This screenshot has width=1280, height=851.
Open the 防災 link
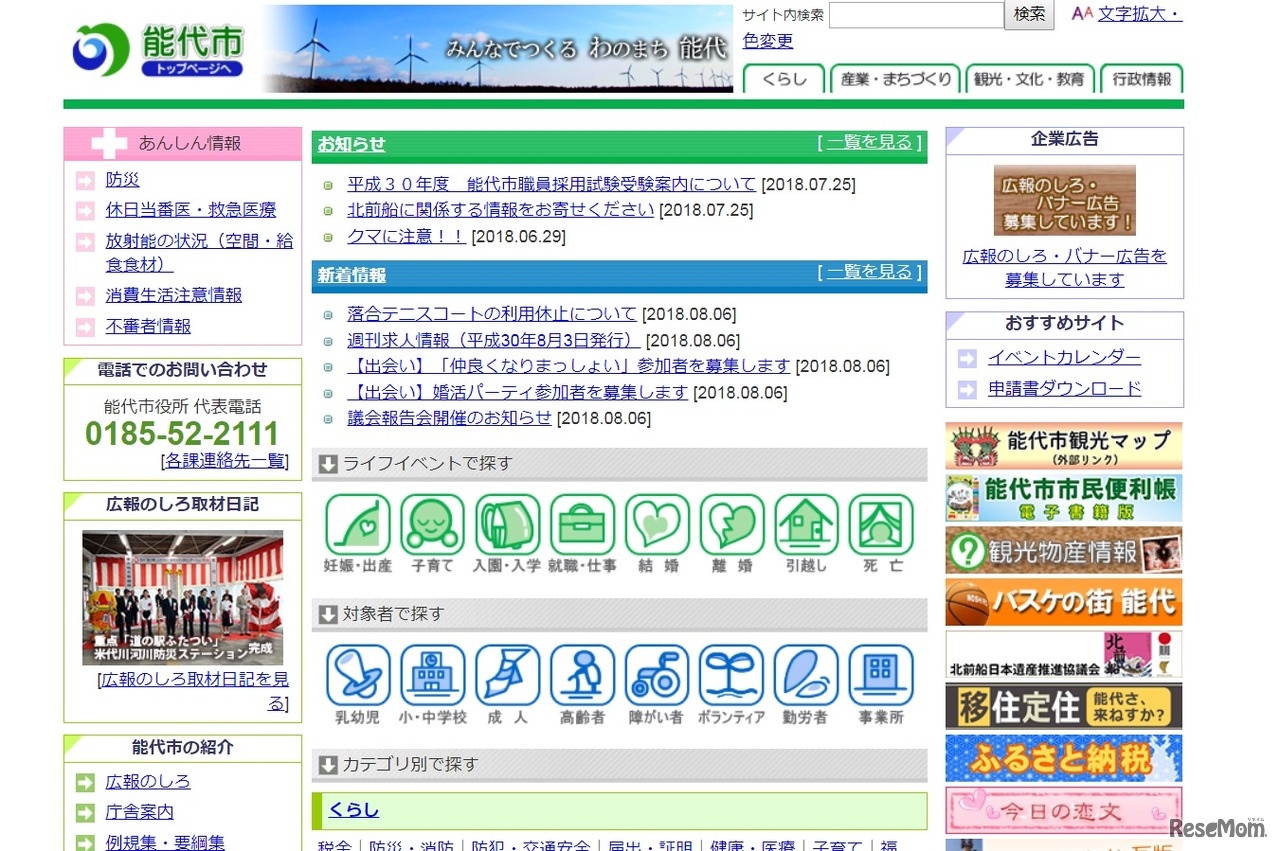(x=123, y=180)
